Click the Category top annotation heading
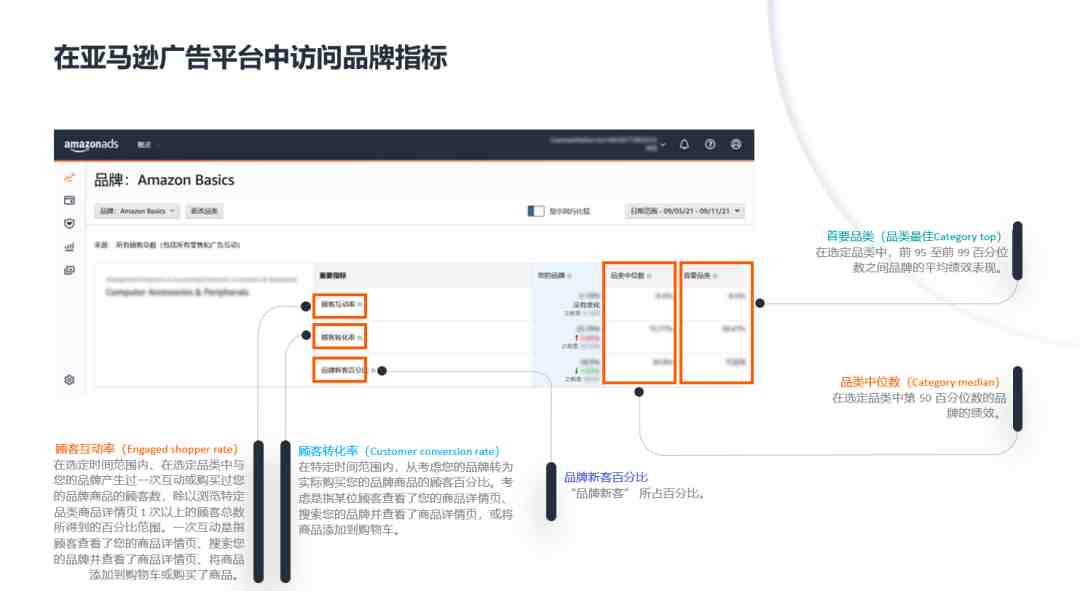The width and height of the screenshot is (1080, 591). [x=913, y=236]
